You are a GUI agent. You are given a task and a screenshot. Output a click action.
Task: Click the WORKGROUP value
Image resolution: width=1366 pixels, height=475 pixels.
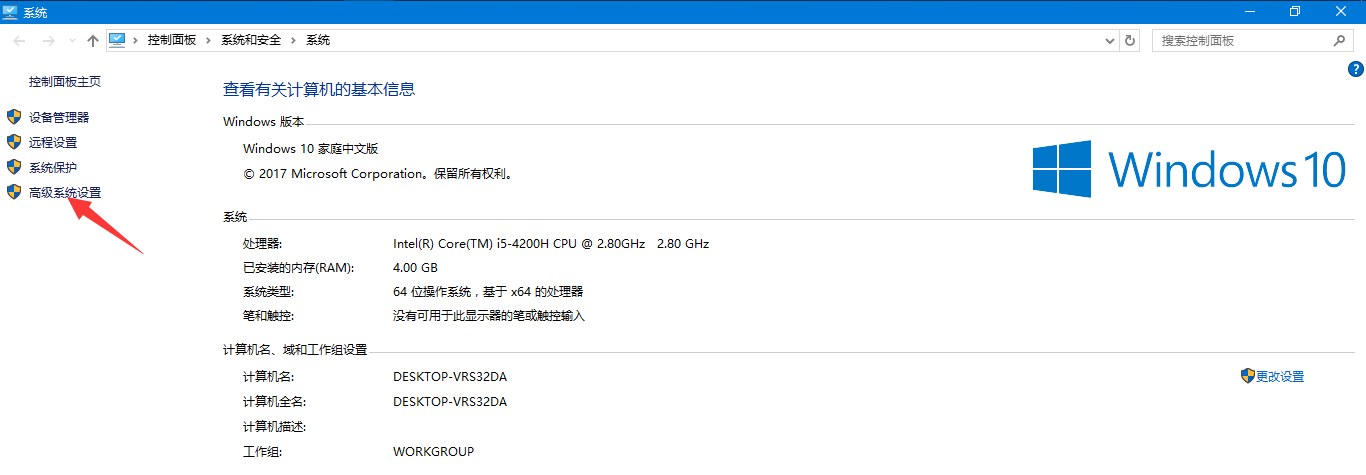pos(433,452)
